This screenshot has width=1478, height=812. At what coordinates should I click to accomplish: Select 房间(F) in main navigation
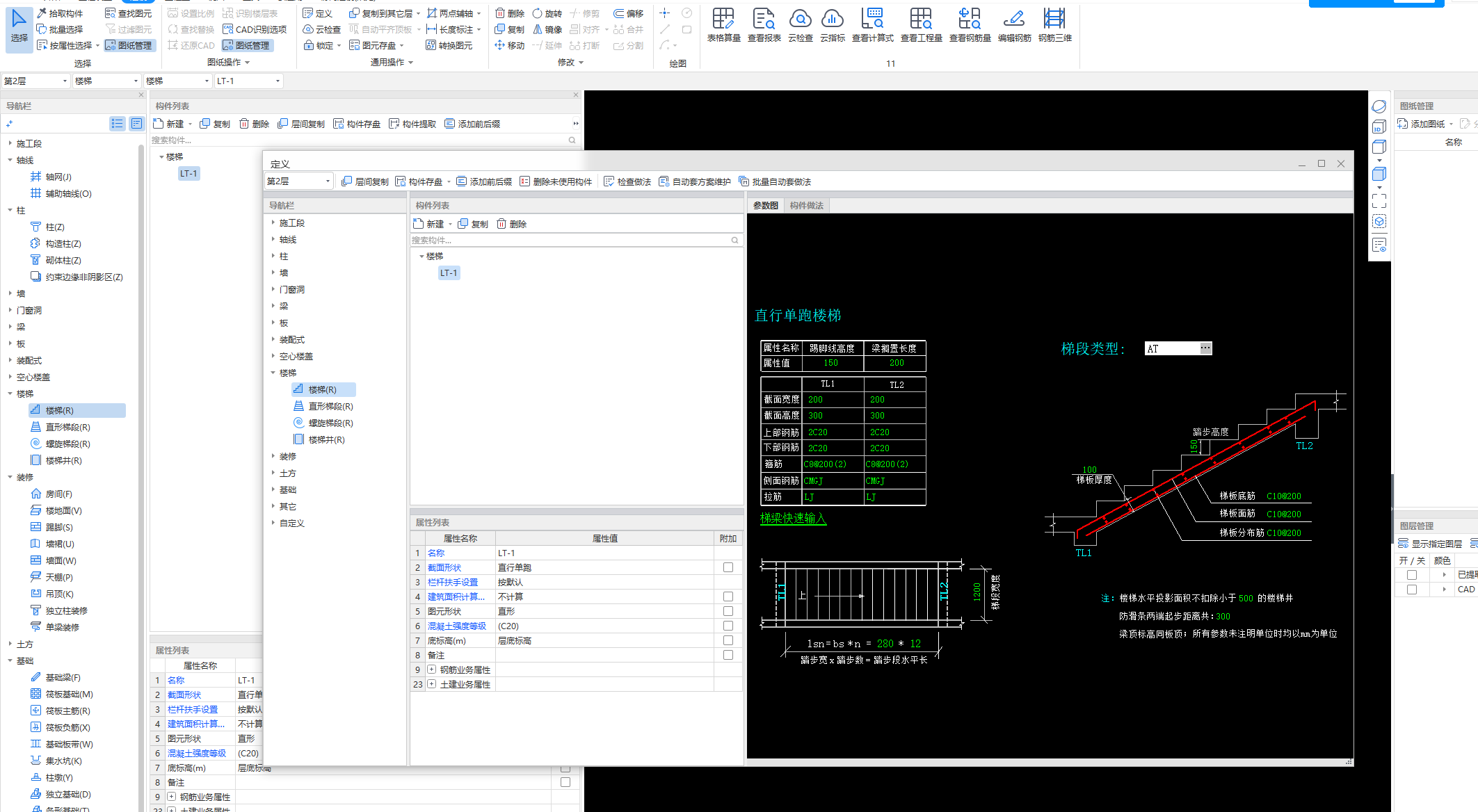(x=52, y=494)
